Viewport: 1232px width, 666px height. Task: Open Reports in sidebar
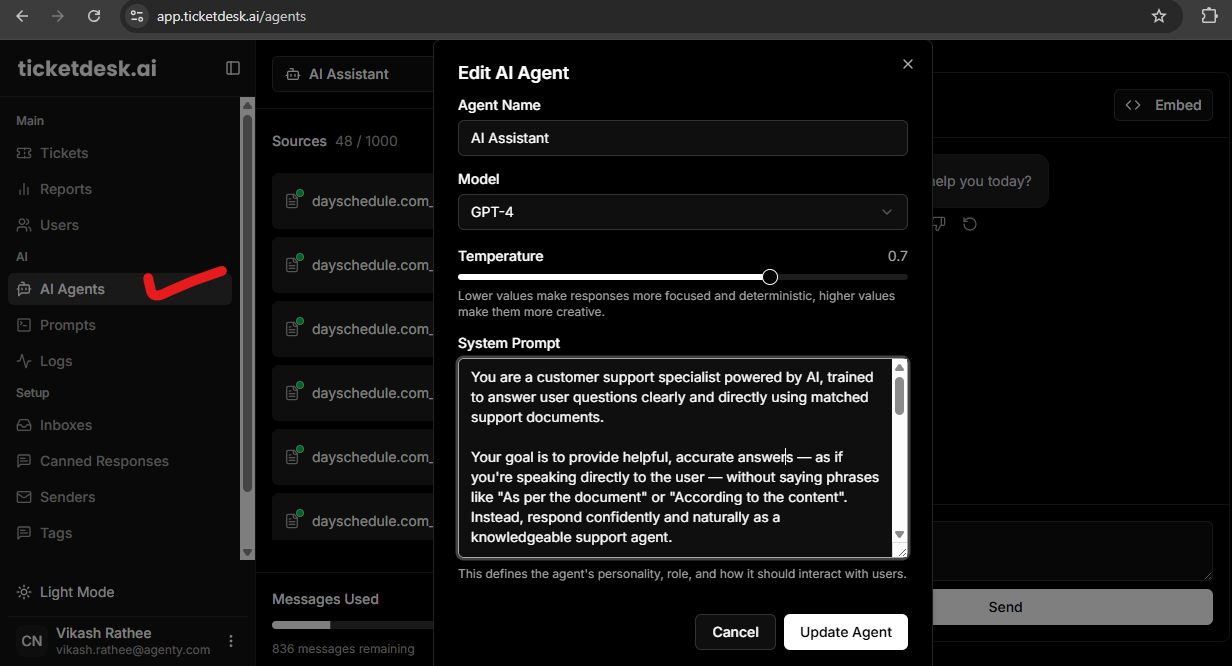120,189
